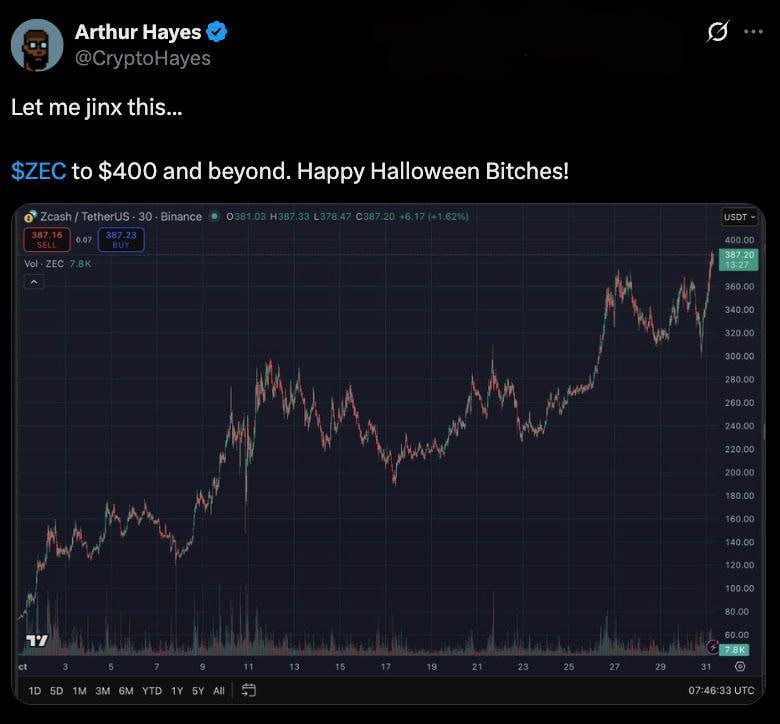Open the tweet's three-dot more menu
The width and height of the screenshot is (780, 724).
pos(752,32)
